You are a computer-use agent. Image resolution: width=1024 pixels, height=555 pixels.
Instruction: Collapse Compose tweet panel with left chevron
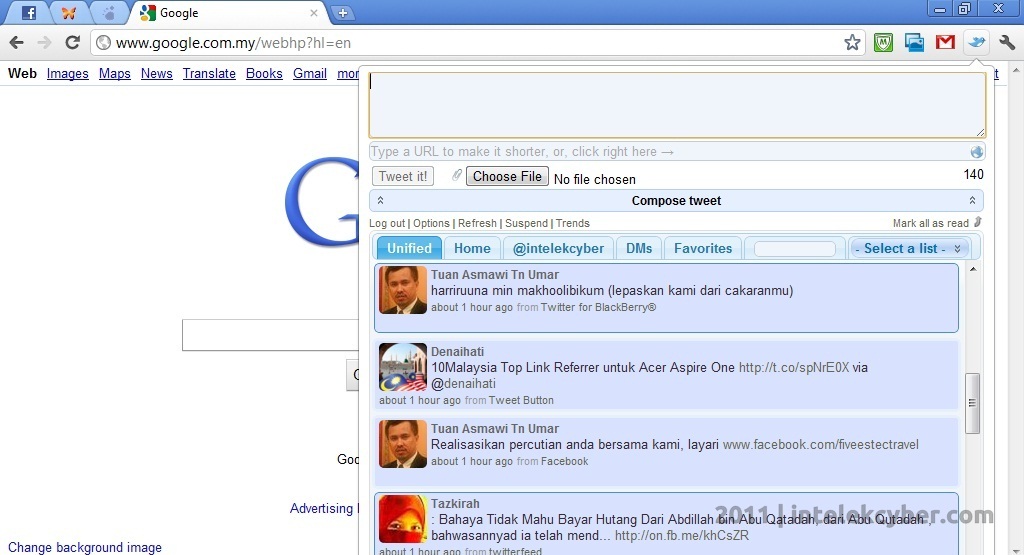[380, 200]
